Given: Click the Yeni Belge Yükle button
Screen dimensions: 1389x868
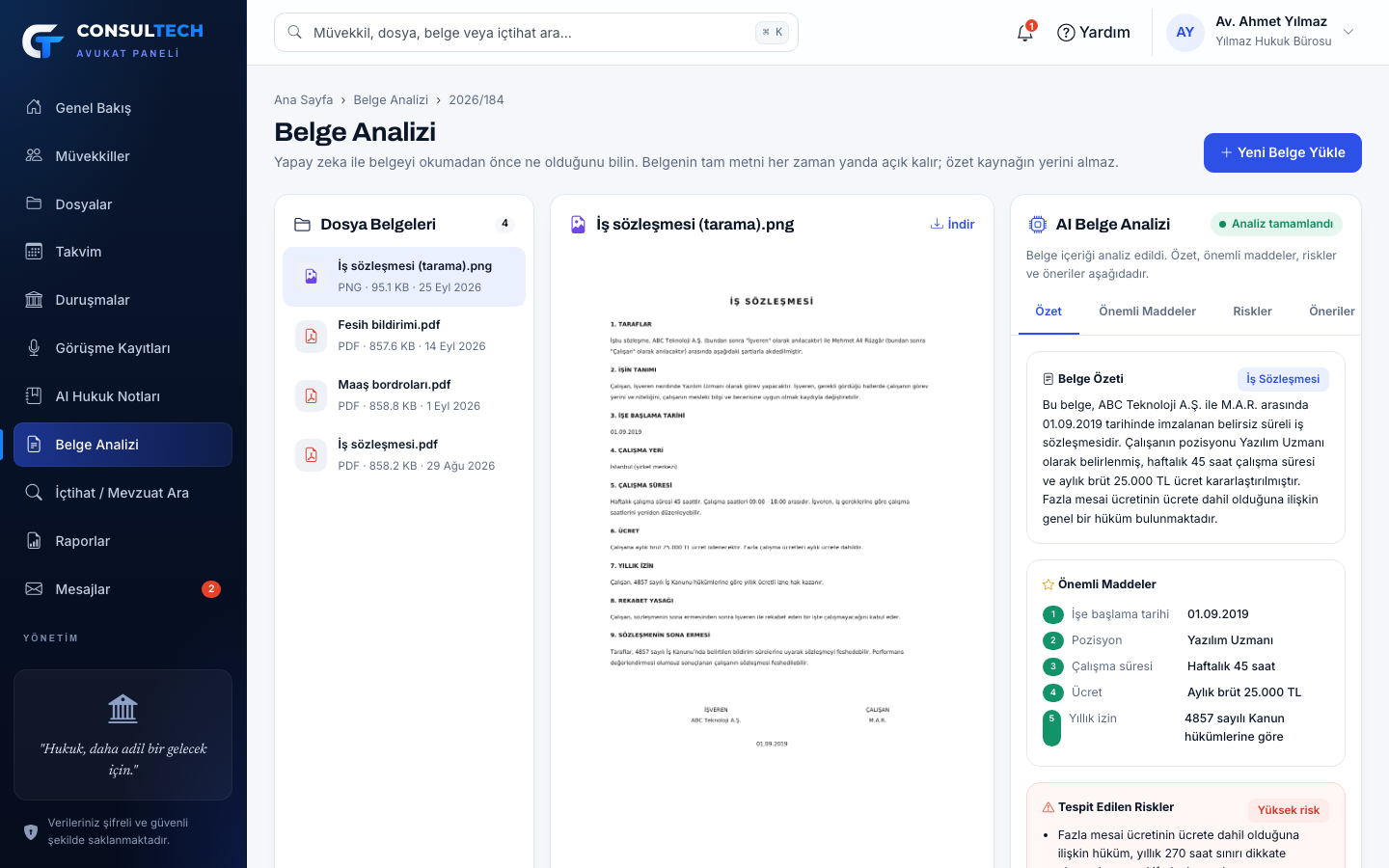Looking at the screenshot, I should (x=1283, y=152).
